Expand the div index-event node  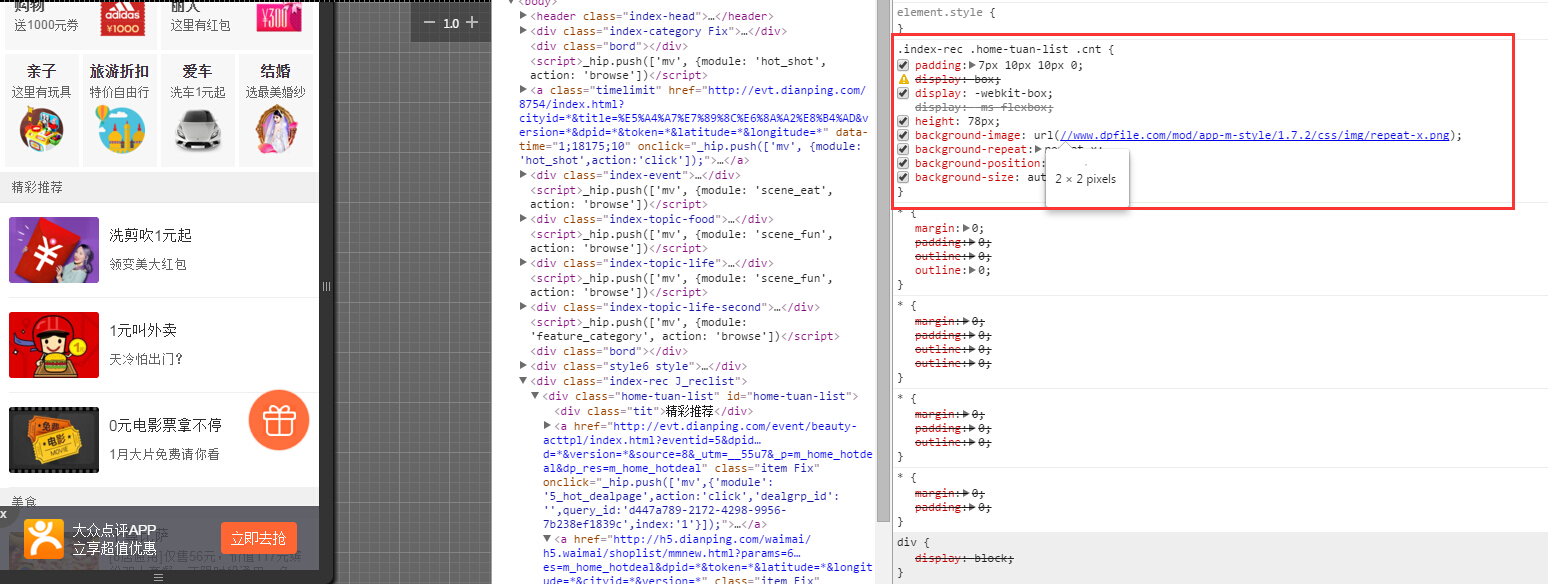(x=523, y=175)
